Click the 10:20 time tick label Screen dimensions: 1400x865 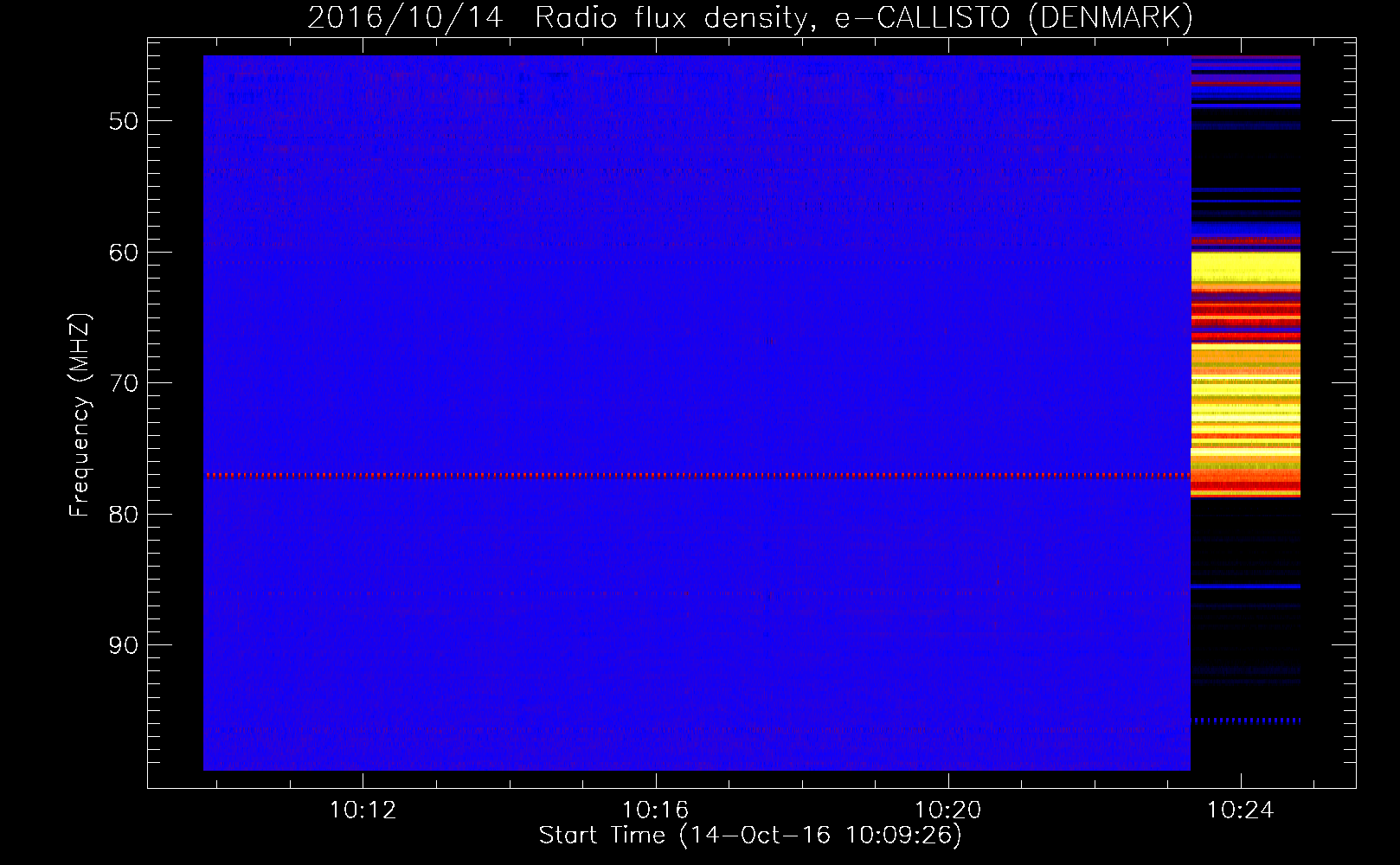click(x=948, y=811)
